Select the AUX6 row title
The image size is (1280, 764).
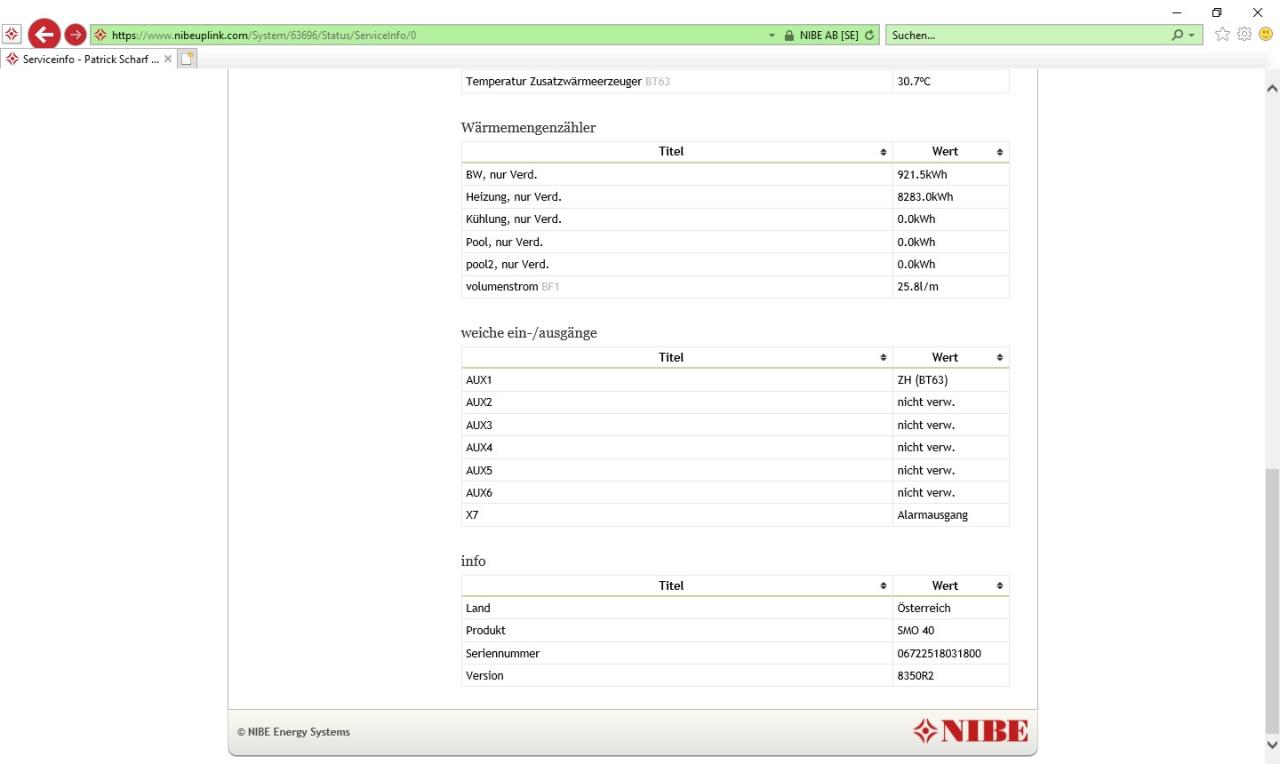[x=479, y=493]
